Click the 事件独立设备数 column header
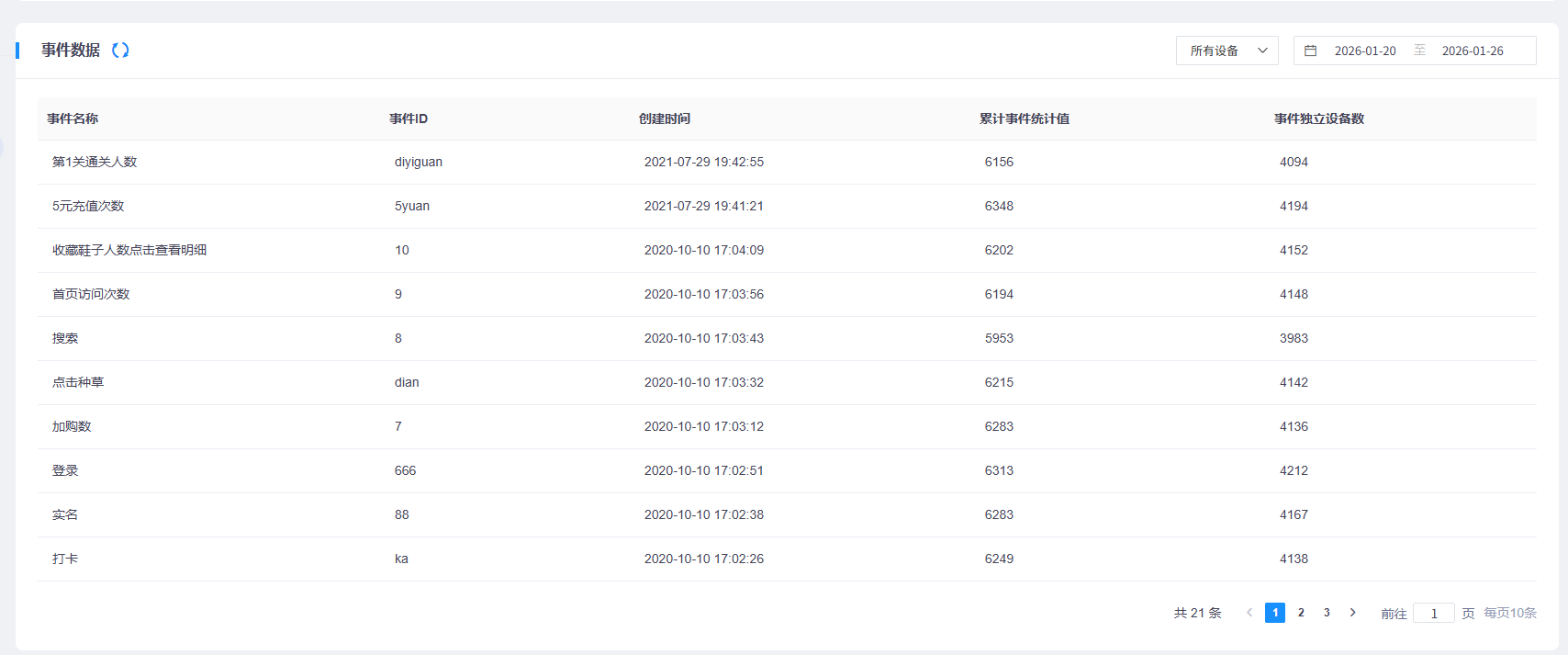The image size is (1568, 655). point(1318,119)
